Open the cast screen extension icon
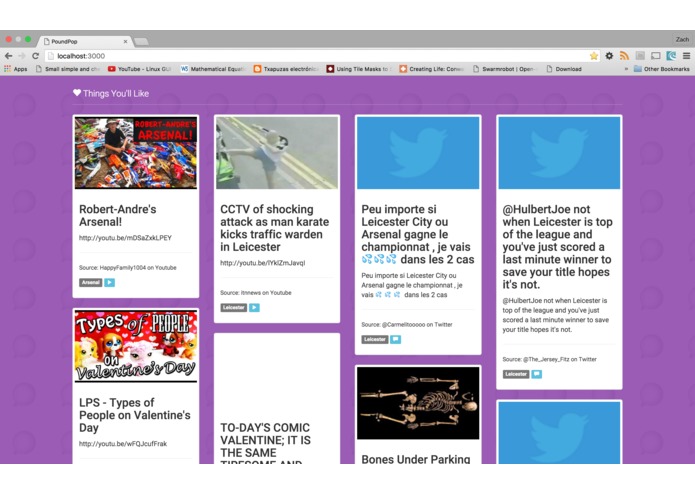The image size is (695, 494). coord(656,56)
